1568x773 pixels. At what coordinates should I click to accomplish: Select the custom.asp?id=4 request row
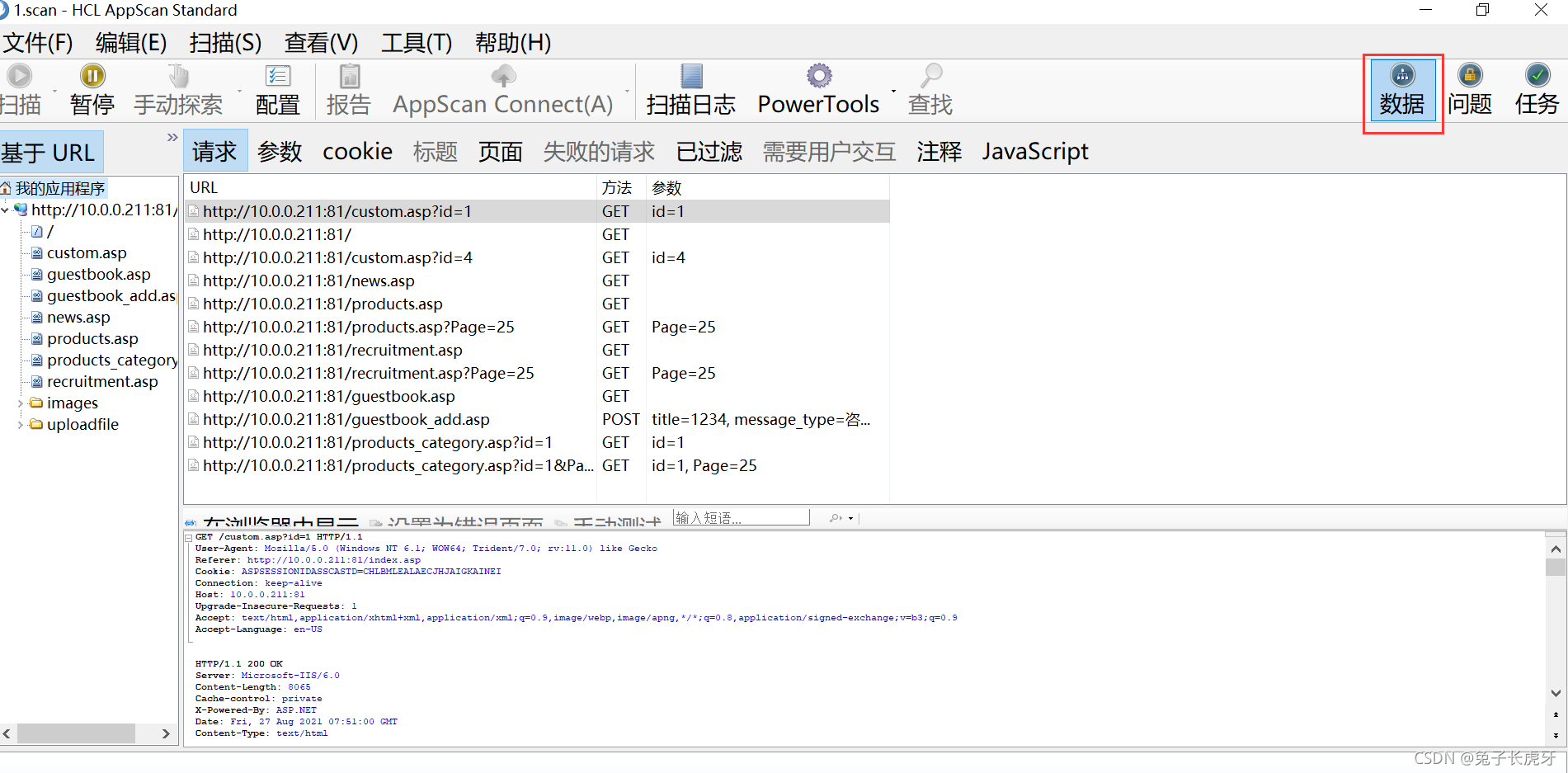[537, 257]
